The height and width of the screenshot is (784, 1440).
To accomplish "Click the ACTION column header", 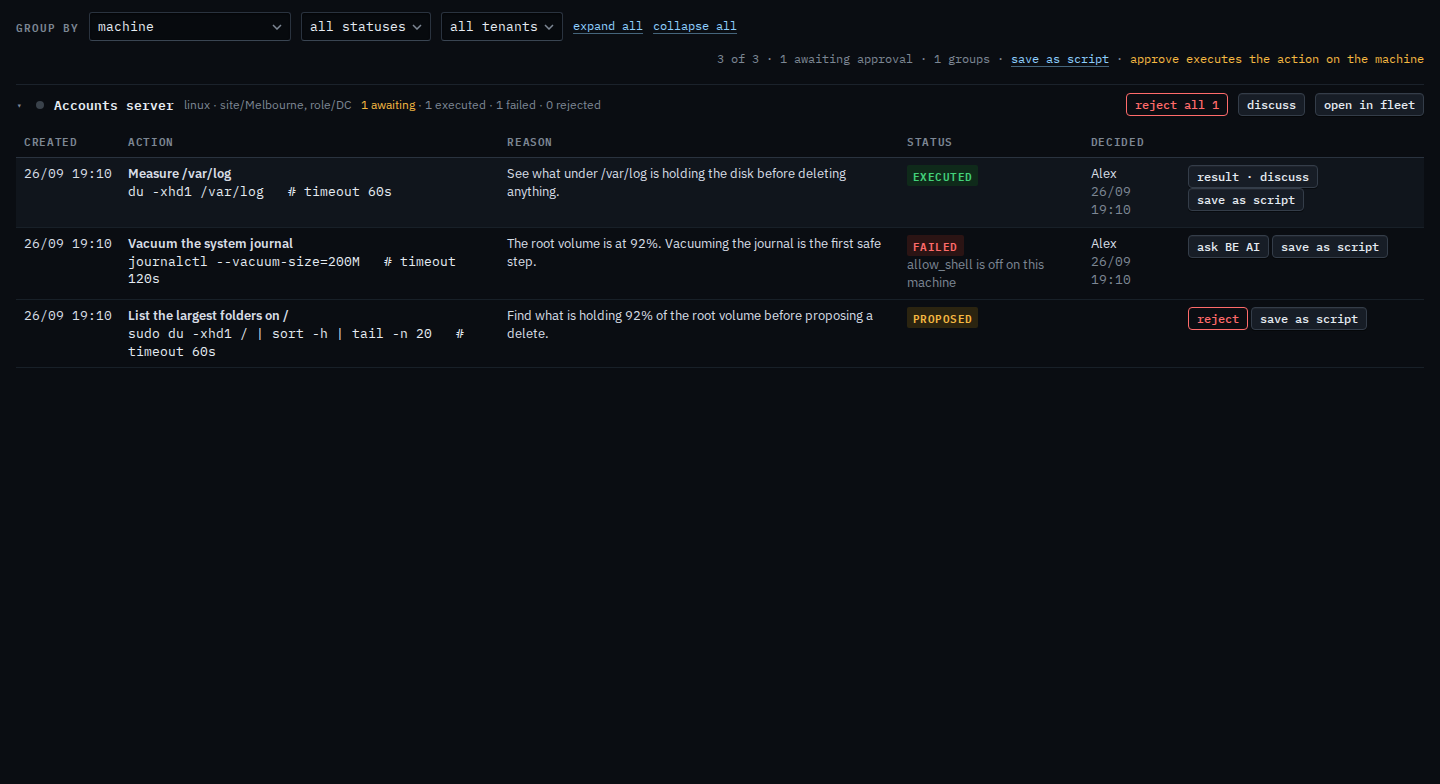I will pyautogui.click(x=151, y=142).
